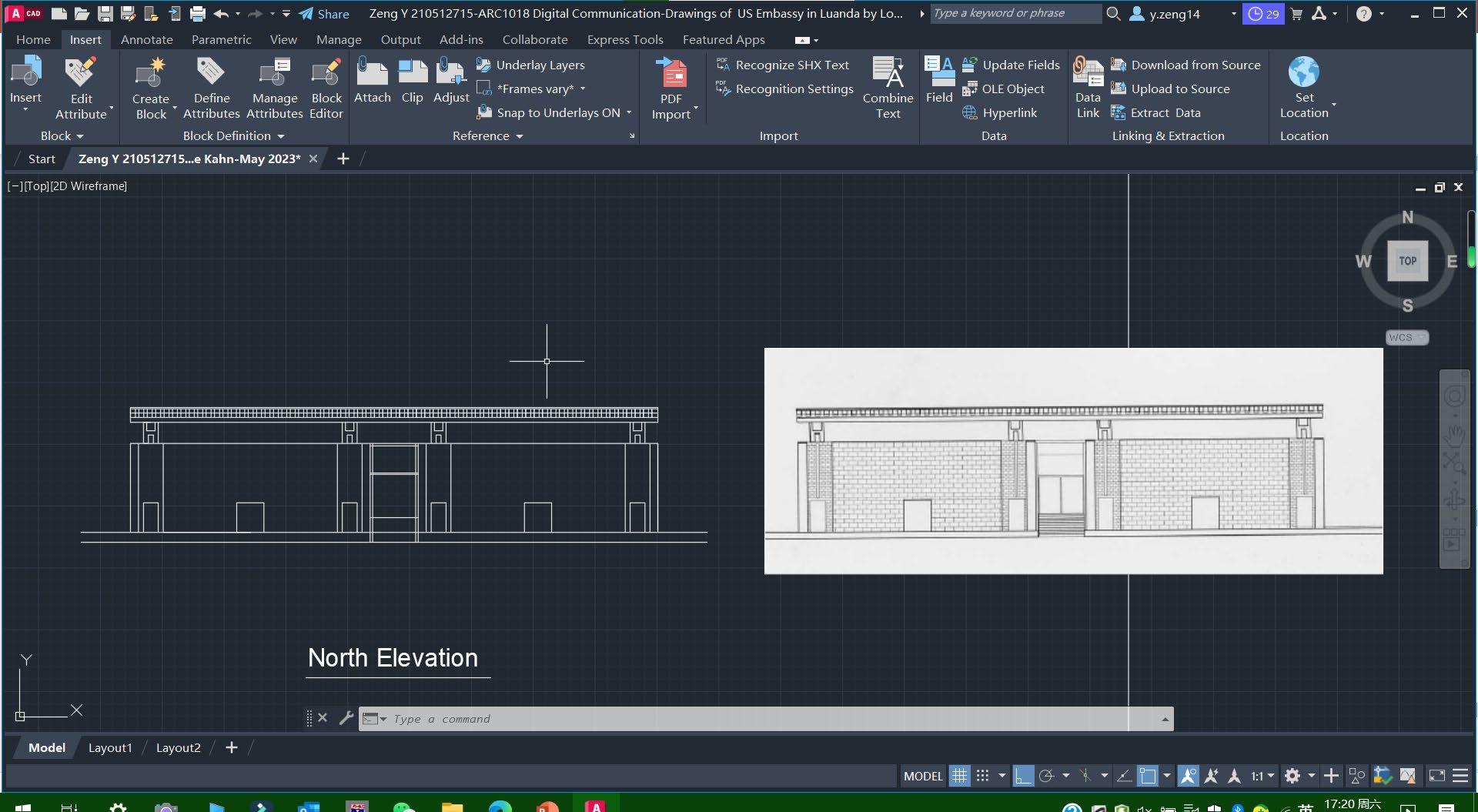The image size is (1478, 812).
Task: Expand the annotation scale 1:1 dropdown
Action: [1271, 776]
